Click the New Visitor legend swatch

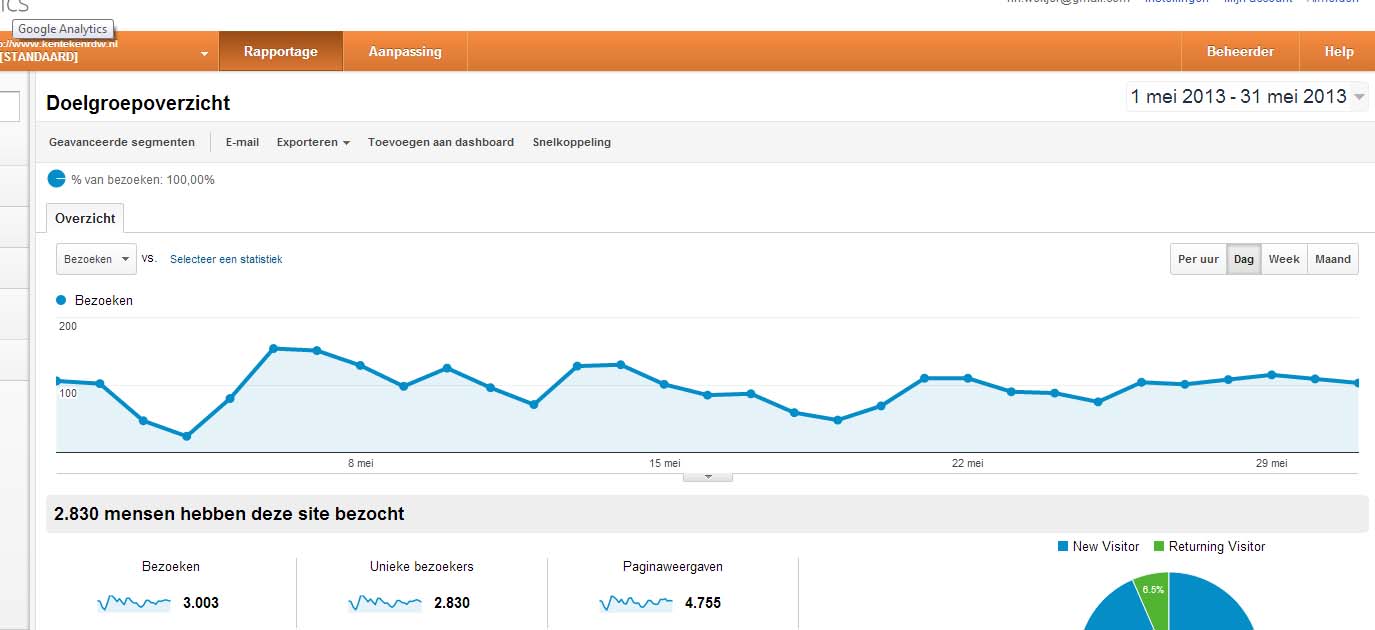click(x=1062, y=546)
